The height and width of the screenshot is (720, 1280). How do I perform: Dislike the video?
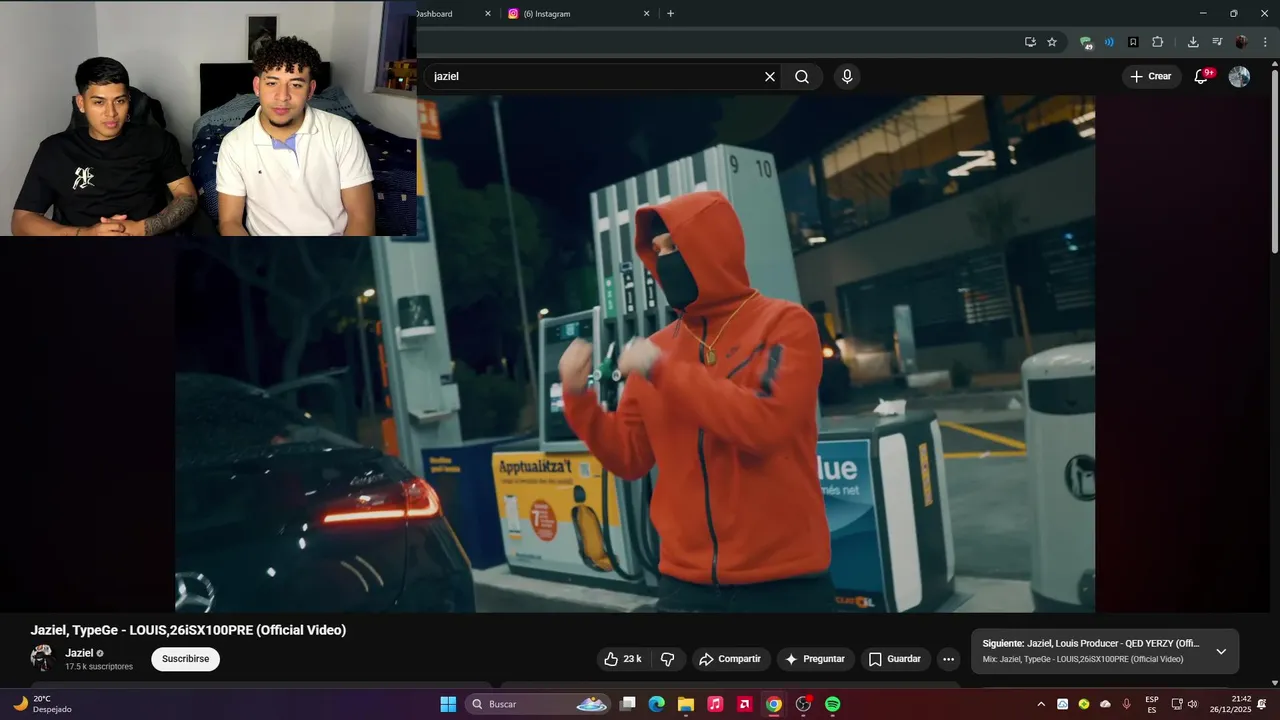click(x=668, y=659)
